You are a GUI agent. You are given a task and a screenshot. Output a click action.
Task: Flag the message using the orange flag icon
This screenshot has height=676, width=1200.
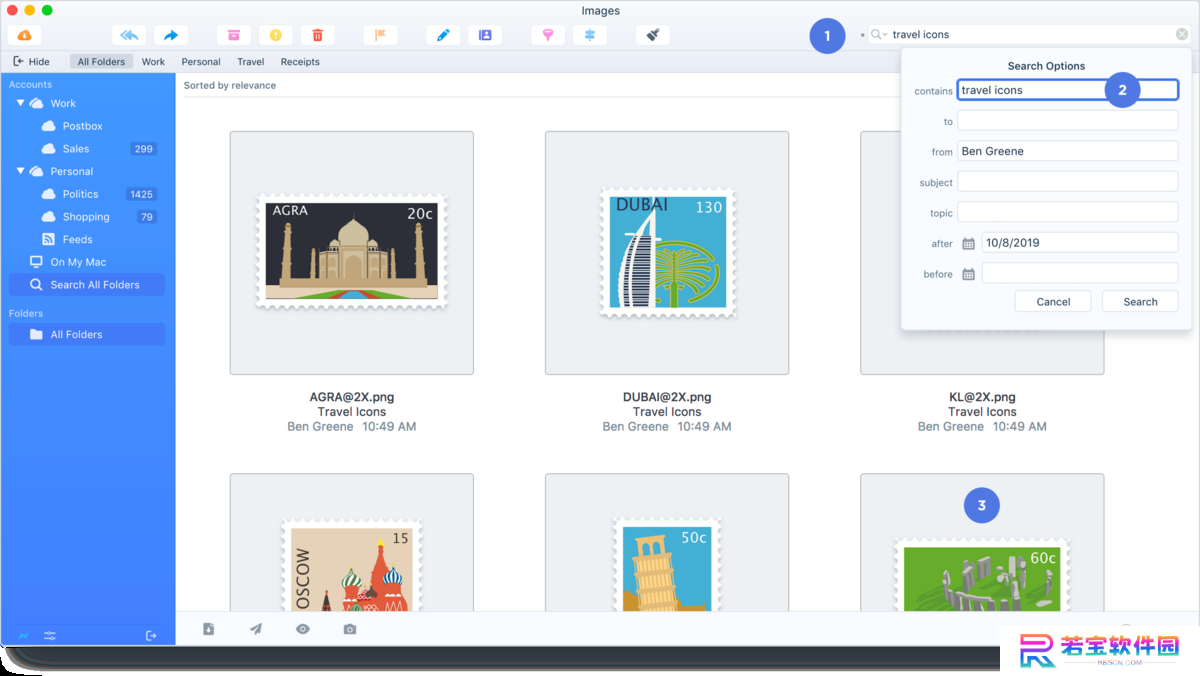tap(380, 35)
